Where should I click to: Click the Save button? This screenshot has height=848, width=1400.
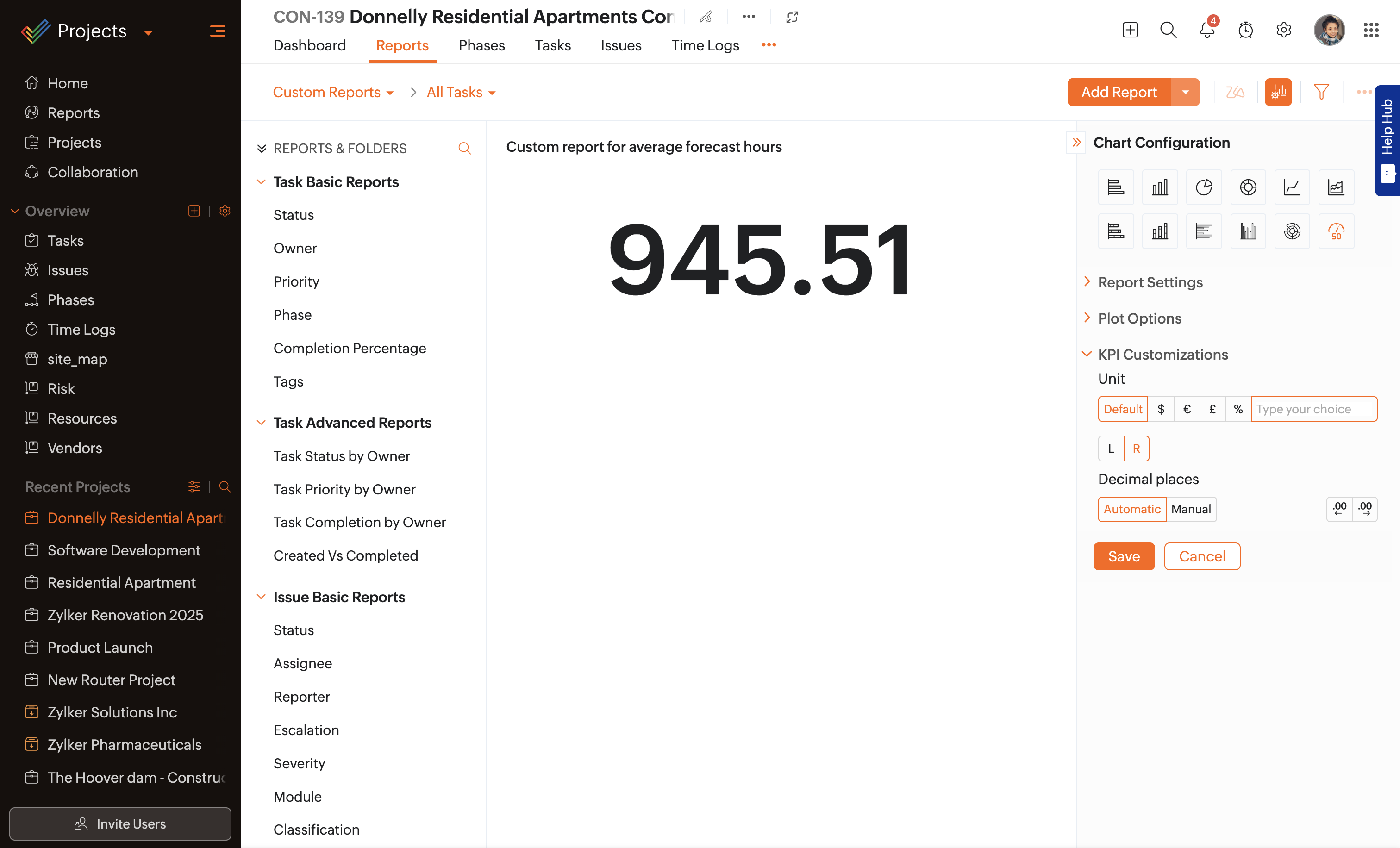[x=1123, y=556]
